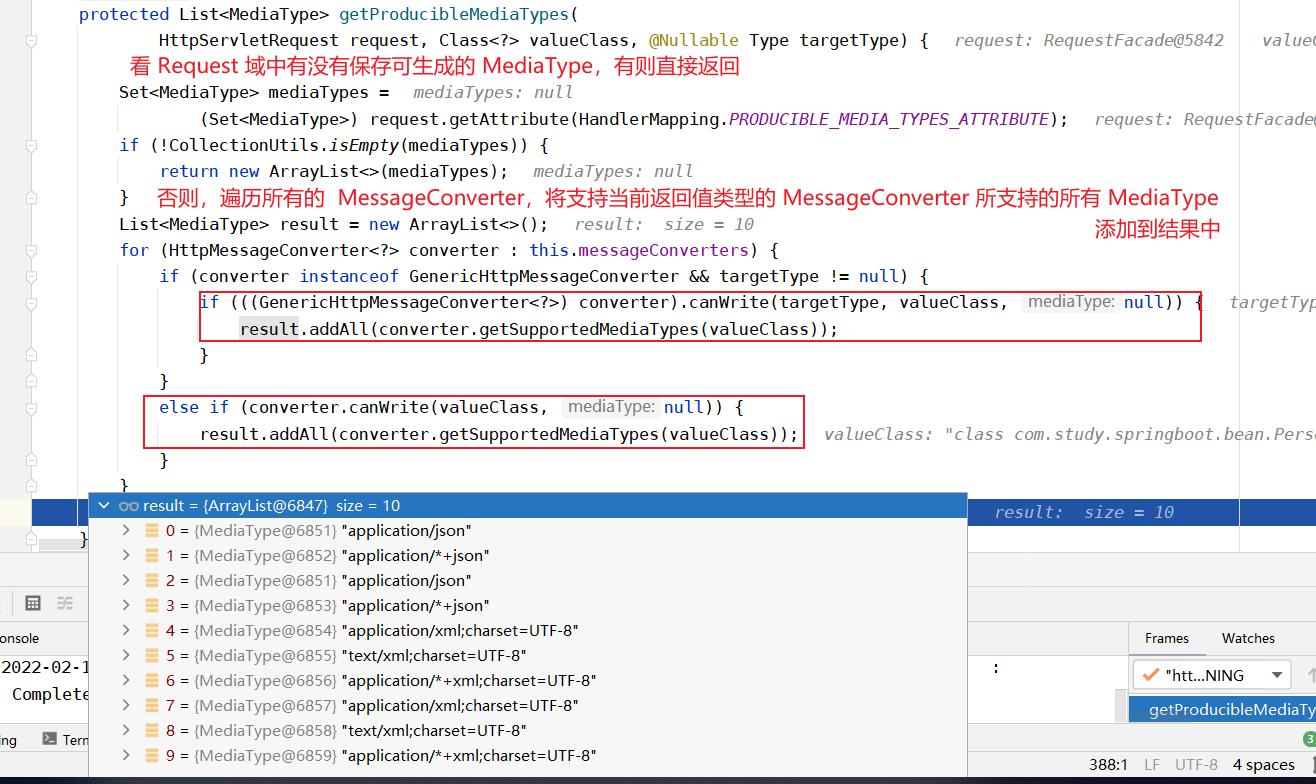
Task: Click GenericHttpMessageConverter in instanceof check
Action: tap(544, 276)
